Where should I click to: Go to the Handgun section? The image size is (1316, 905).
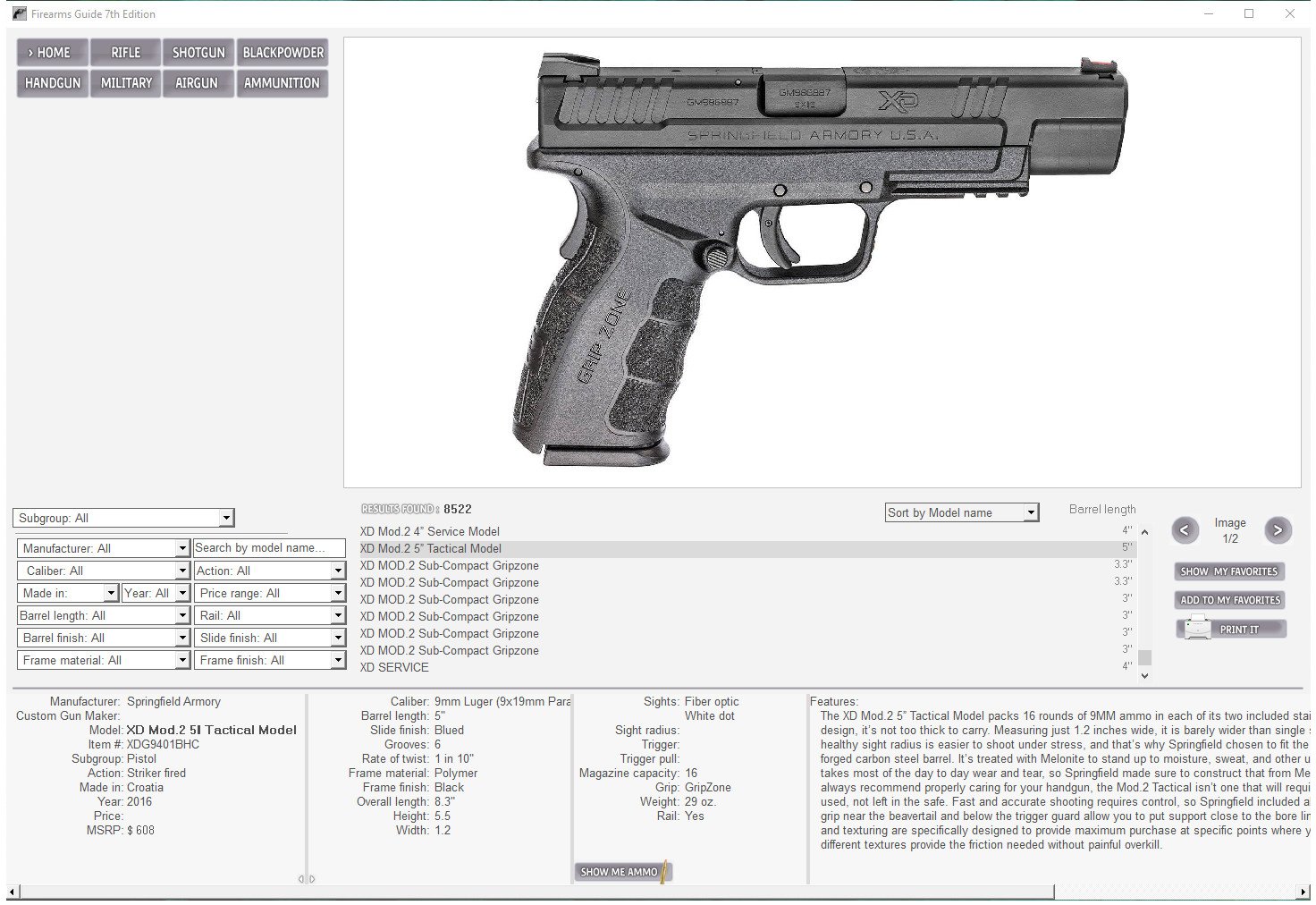click(53, 83)
